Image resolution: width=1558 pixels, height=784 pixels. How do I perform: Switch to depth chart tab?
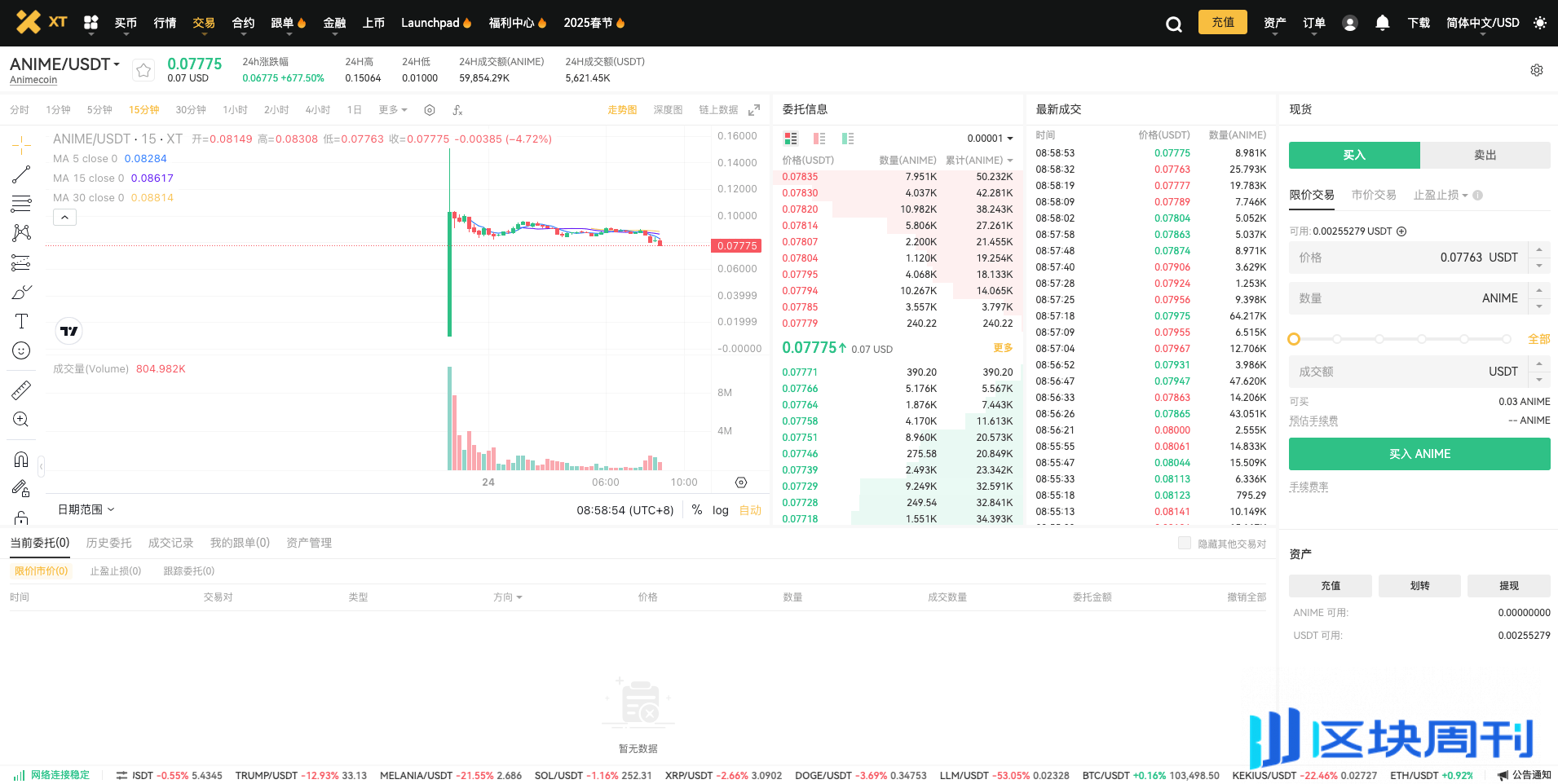coord(668,110)
